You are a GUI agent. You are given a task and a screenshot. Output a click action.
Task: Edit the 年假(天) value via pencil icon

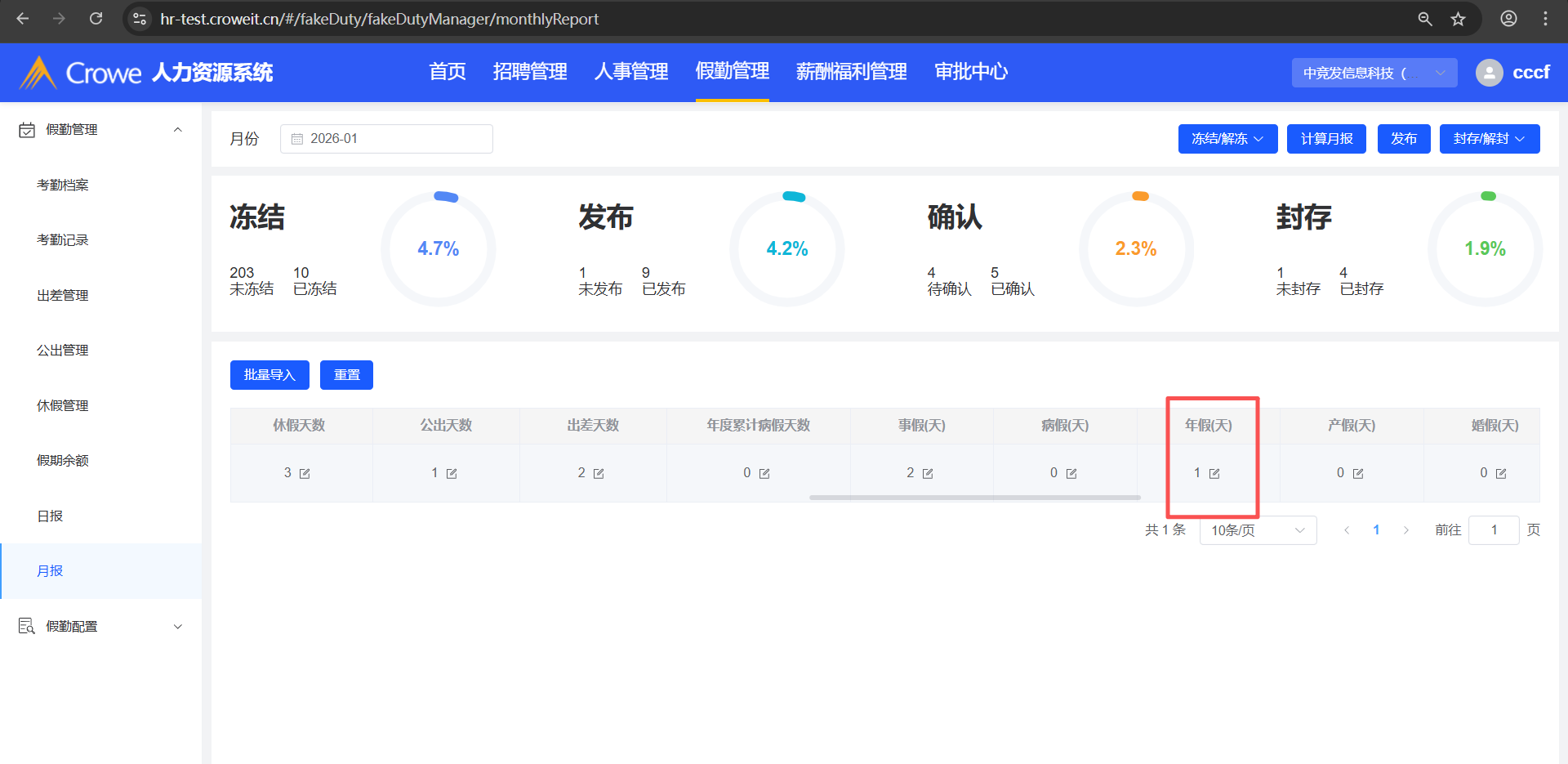(1214, 474)
